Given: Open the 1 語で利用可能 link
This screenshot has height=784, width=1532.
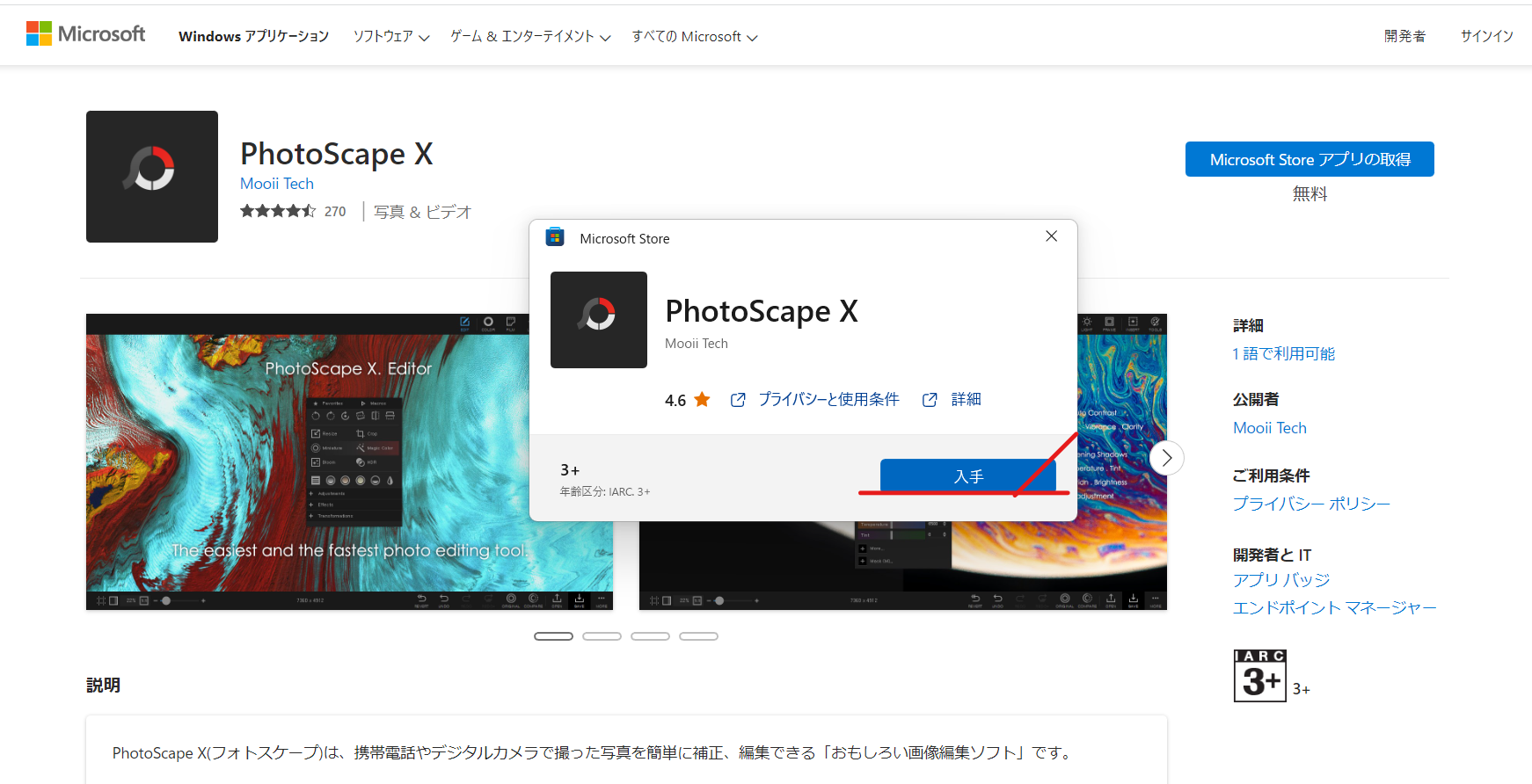Looking at the screenshot, I should click(1284, 354).
